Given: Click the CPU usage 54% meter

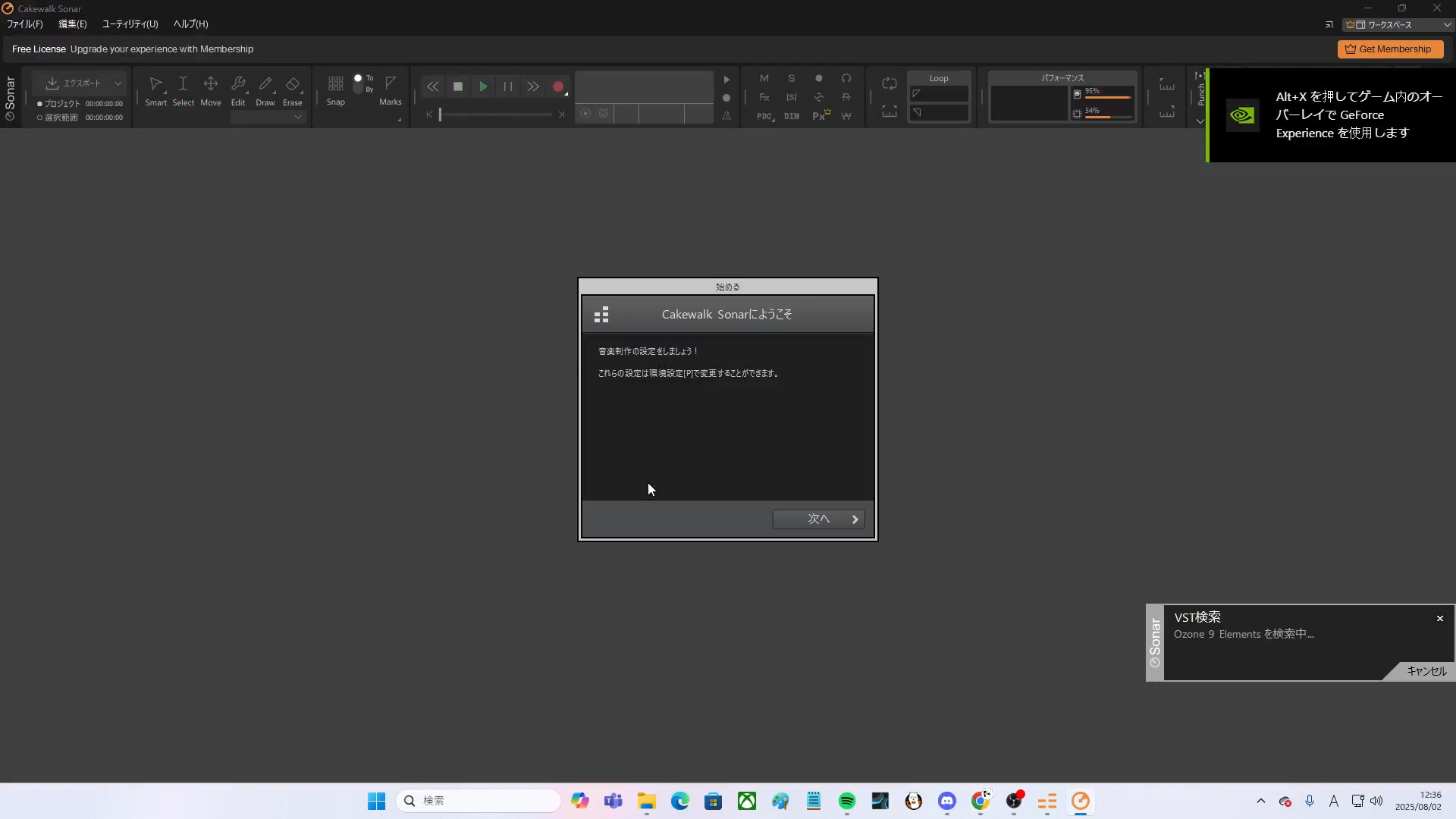Looking at the screenshot, I should pyautogui.click(x=1103, y=113).
